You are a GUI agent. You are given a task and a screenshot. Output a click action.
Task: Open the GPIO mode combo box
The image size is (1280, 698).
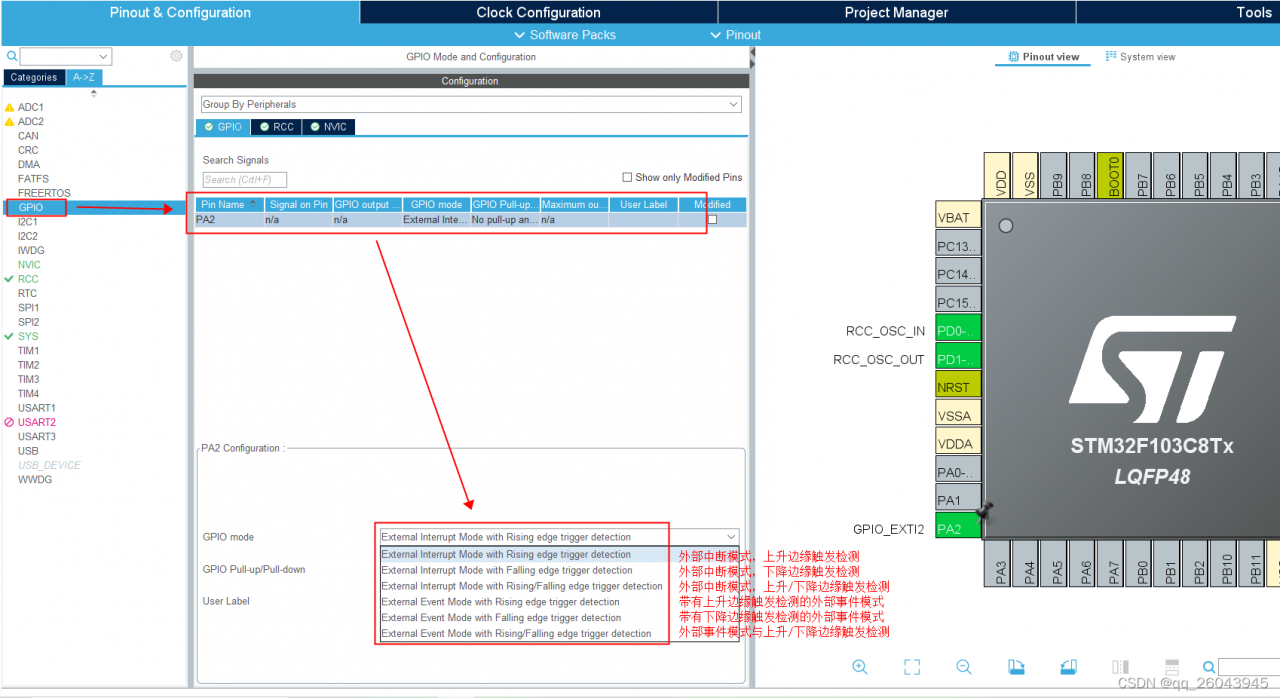[558, 537]
